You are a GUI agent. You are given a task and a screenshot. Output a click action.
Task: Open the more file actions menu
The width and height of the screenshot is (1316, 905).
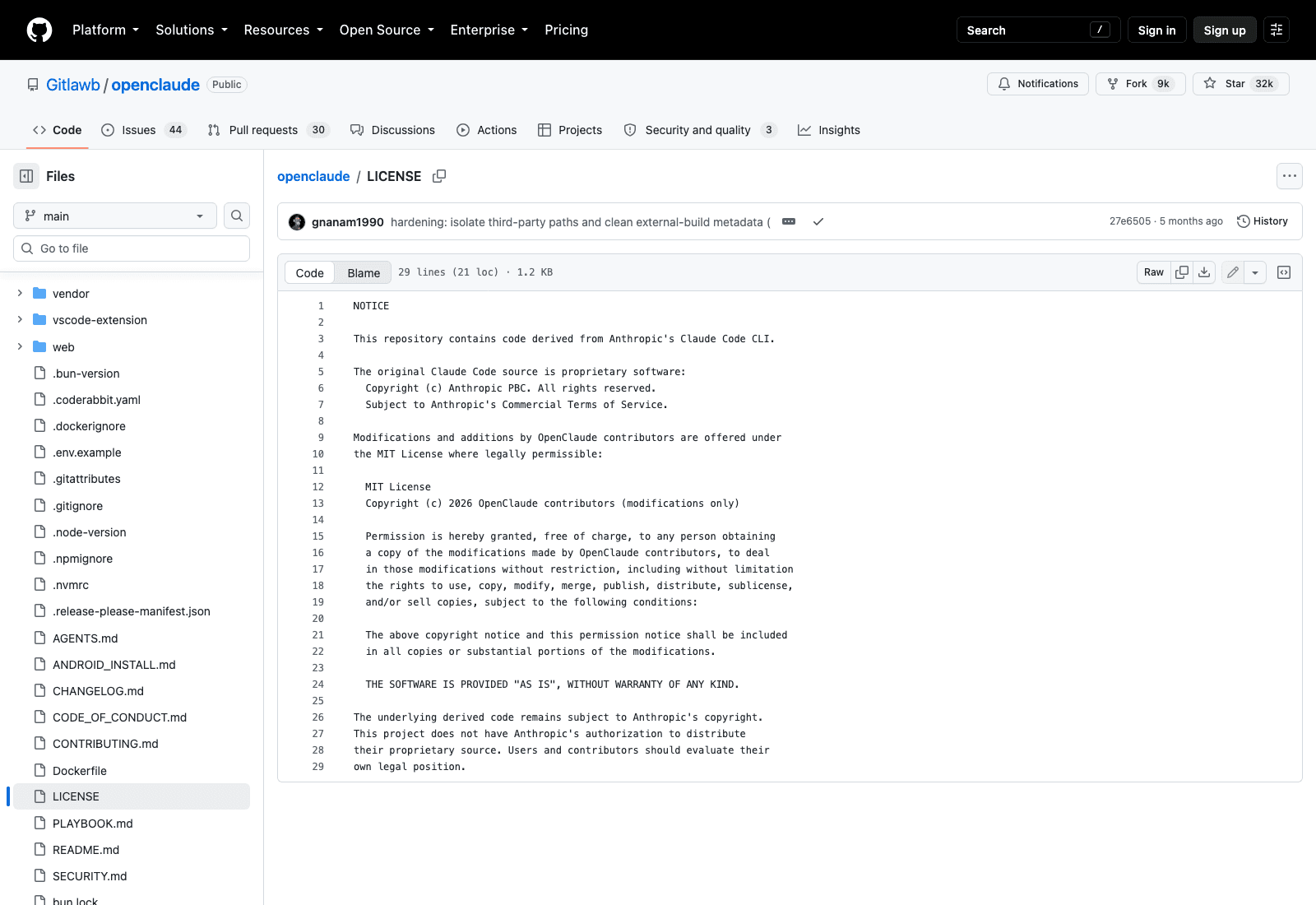pyautogui.click(x=1289, y=176)
